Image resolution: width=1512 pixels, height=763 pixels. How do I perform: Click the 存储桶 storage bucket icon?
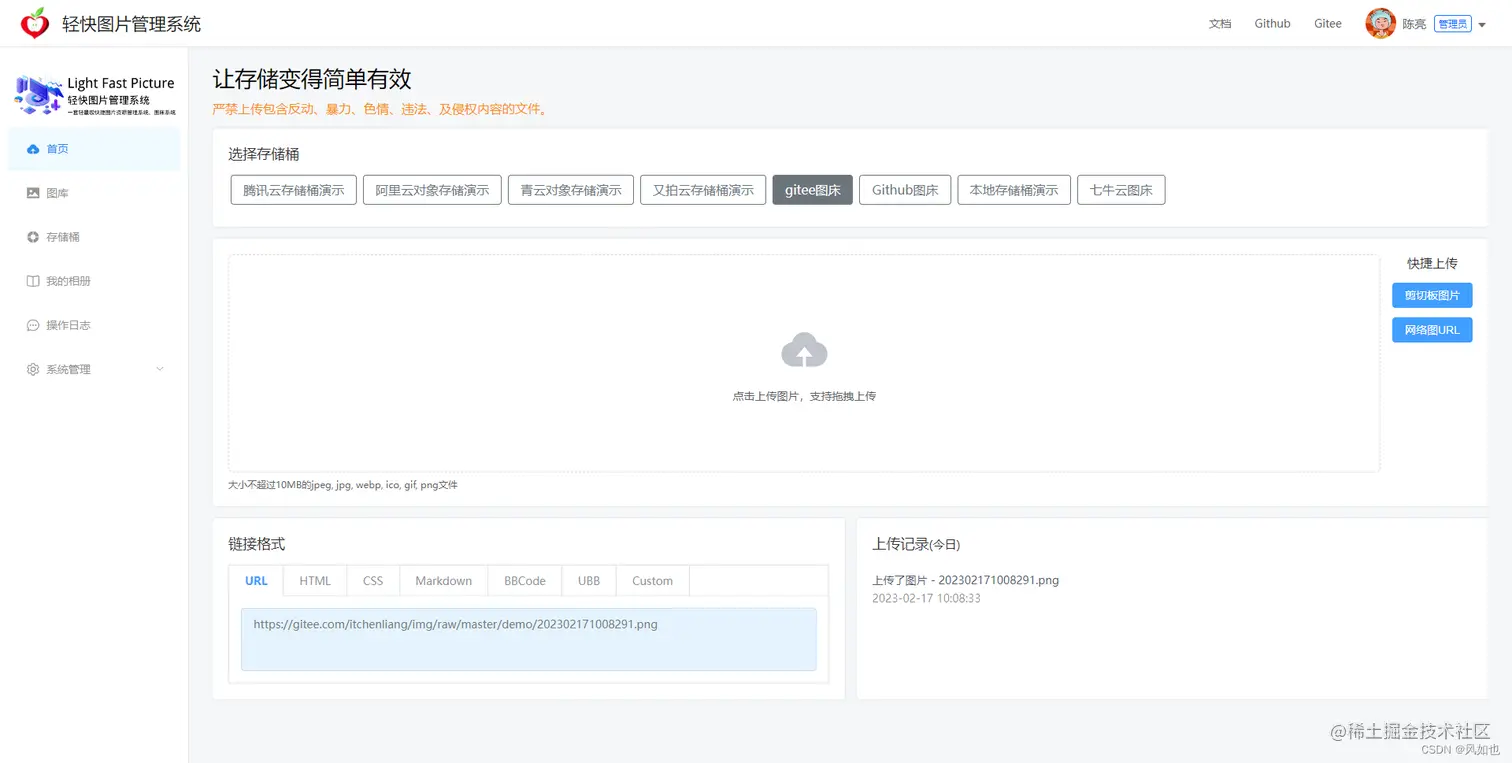point(36,236)
